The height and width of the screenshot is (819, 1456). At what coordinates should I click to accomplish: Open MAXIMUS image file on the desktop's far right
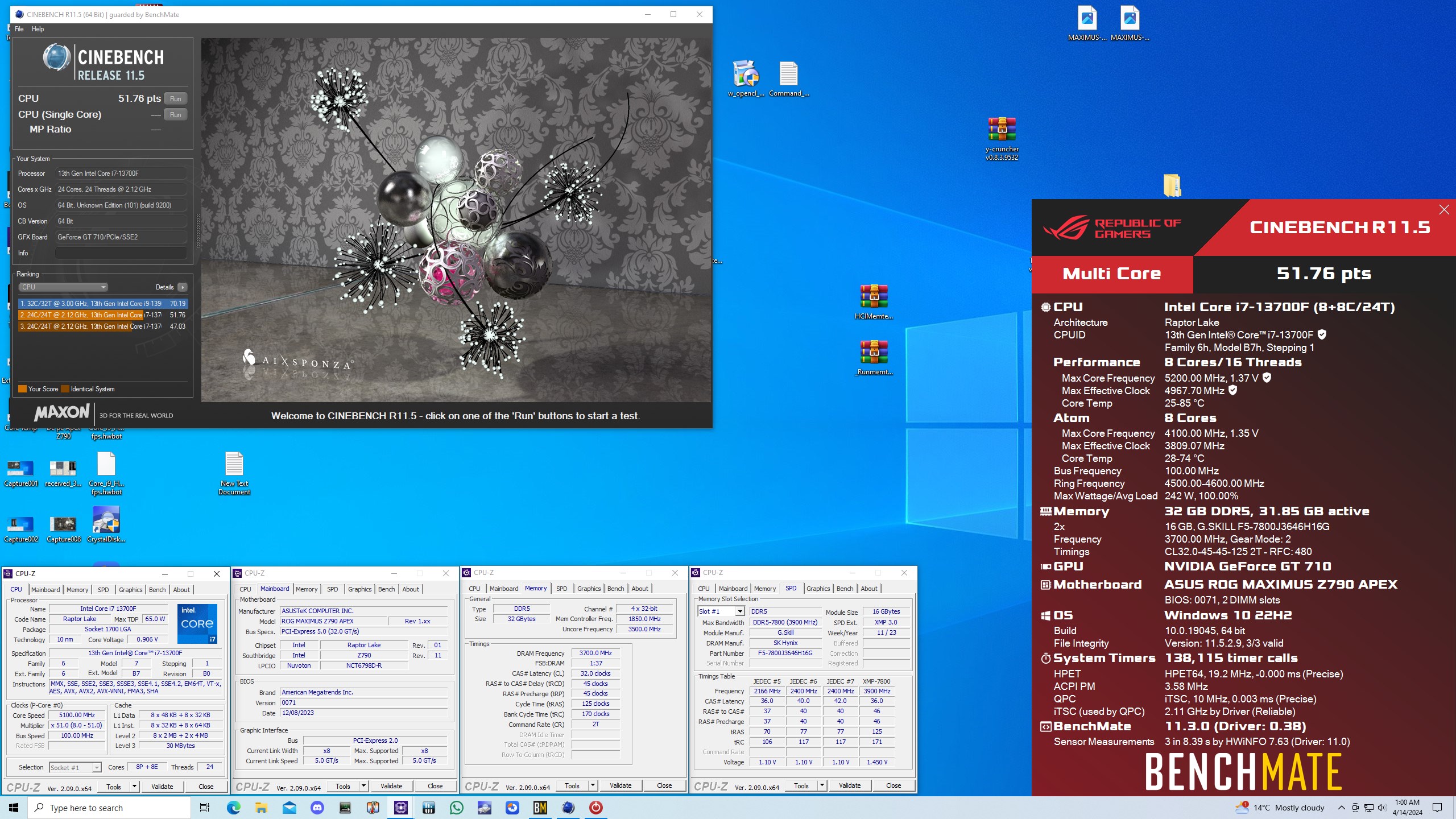tap(1130, 23)
